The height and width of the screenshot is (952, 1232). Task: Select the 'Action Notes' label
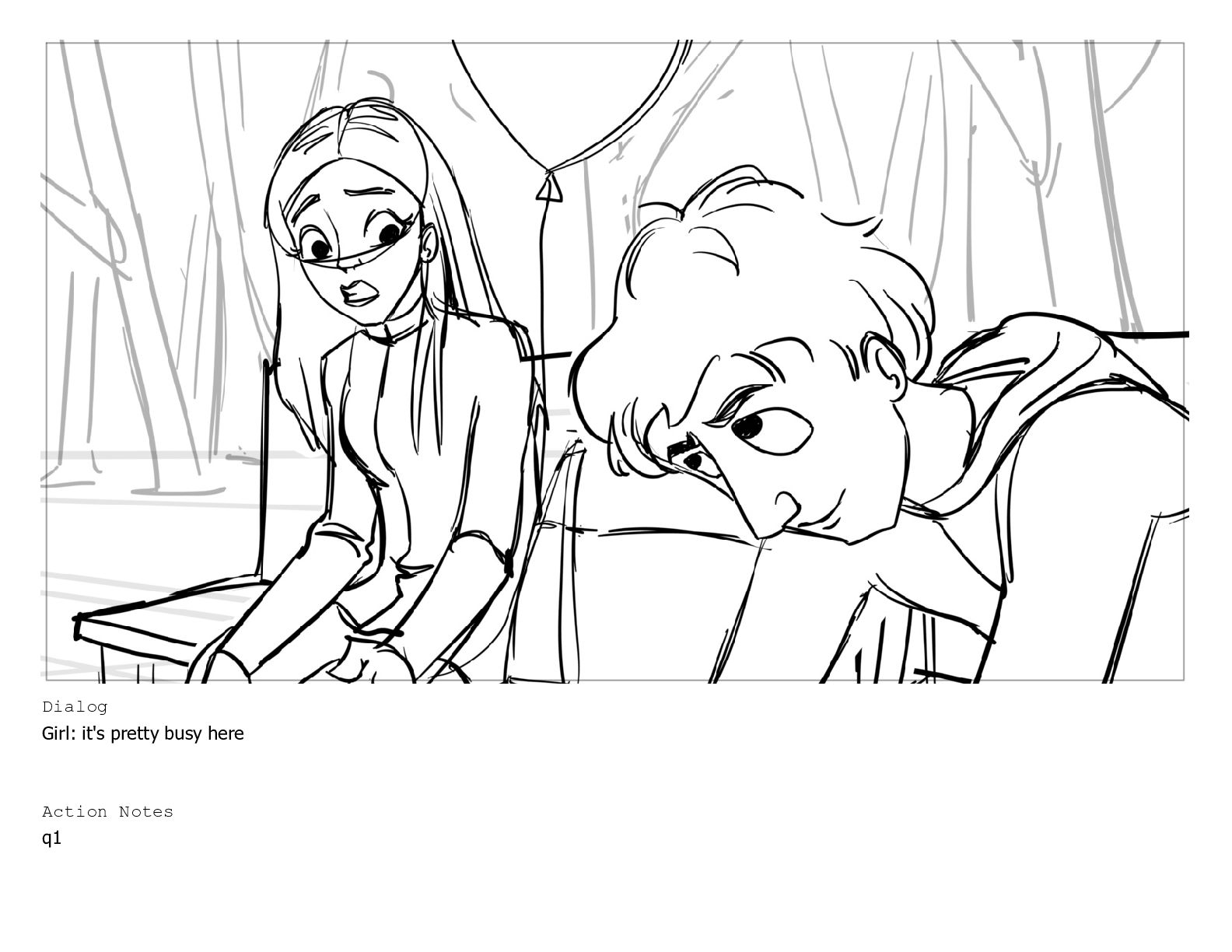(x=107, y=811)
